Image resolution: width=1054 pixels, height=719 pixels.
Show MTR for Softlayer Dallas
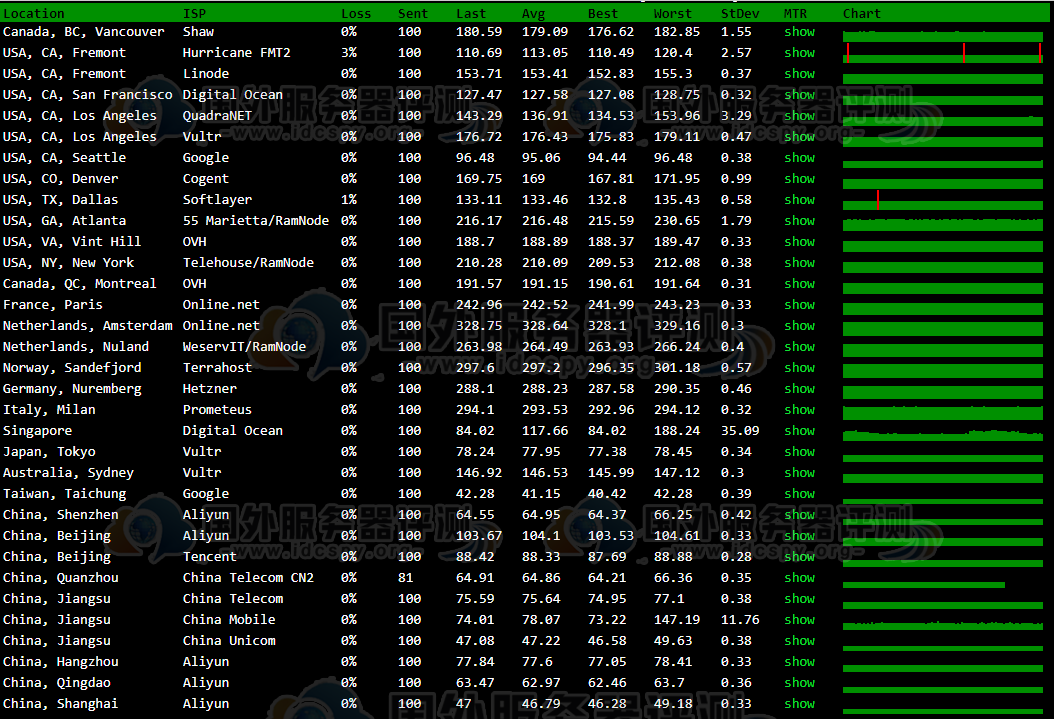pos(799,200)
